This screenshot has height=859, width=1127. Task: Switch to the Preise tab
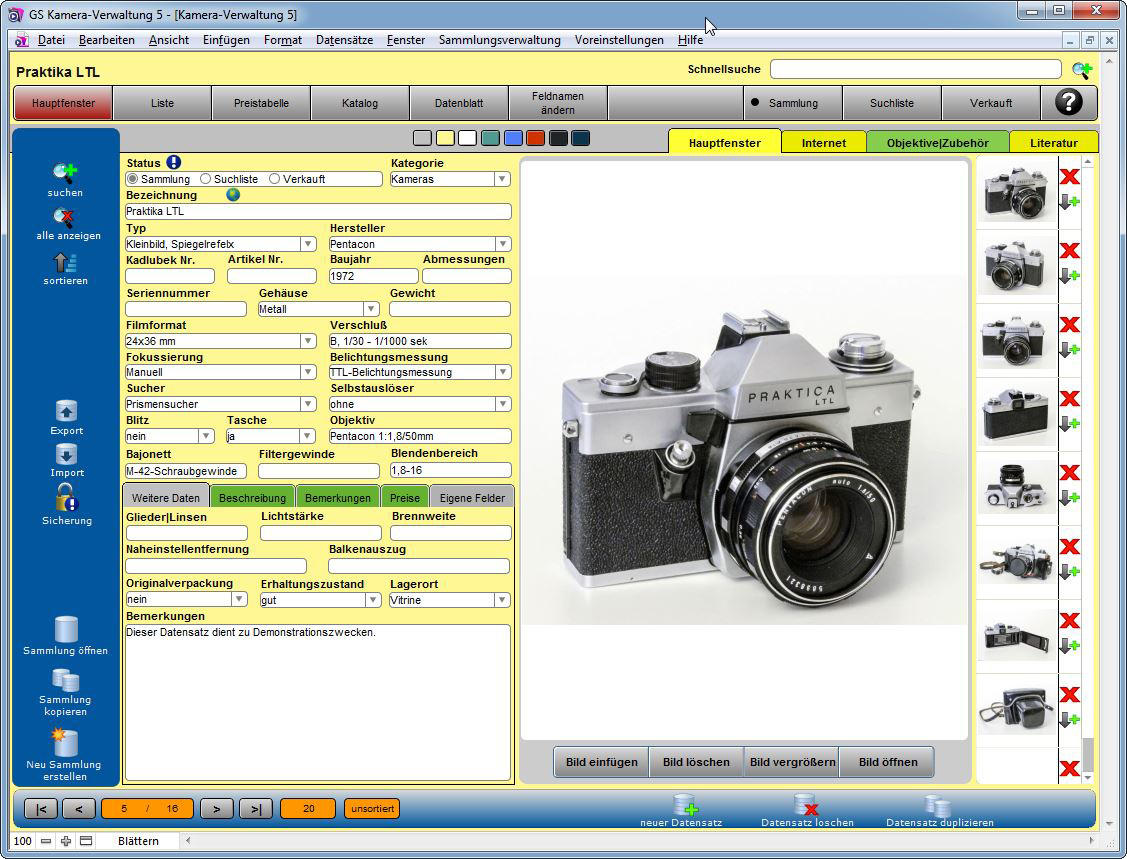click(405, 497)
